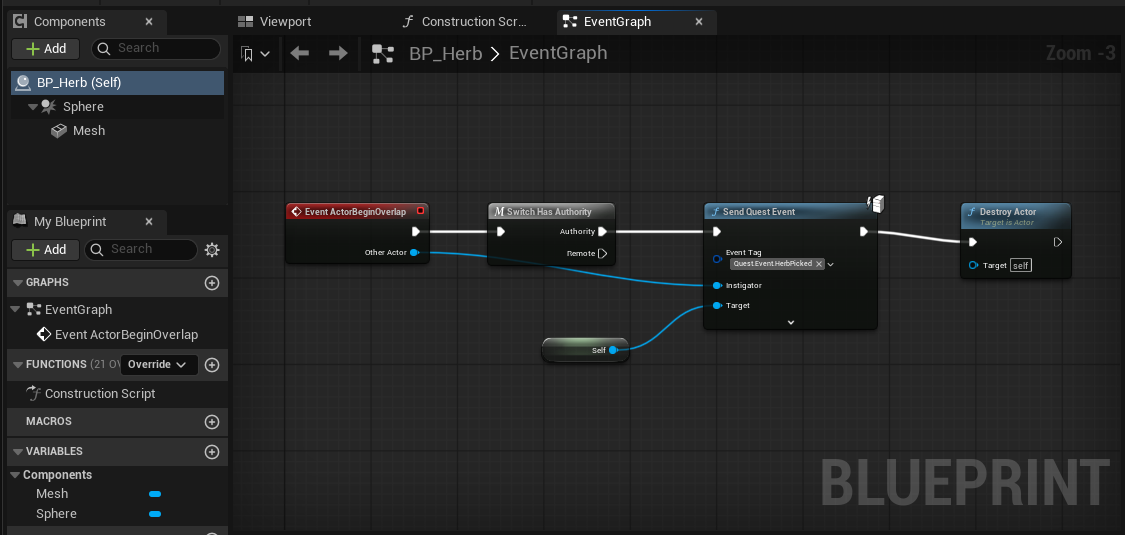The width and height of the screenshot is (1125, 535).
Task: Close the EventGraph tab
Action: (x=699, y=22)
